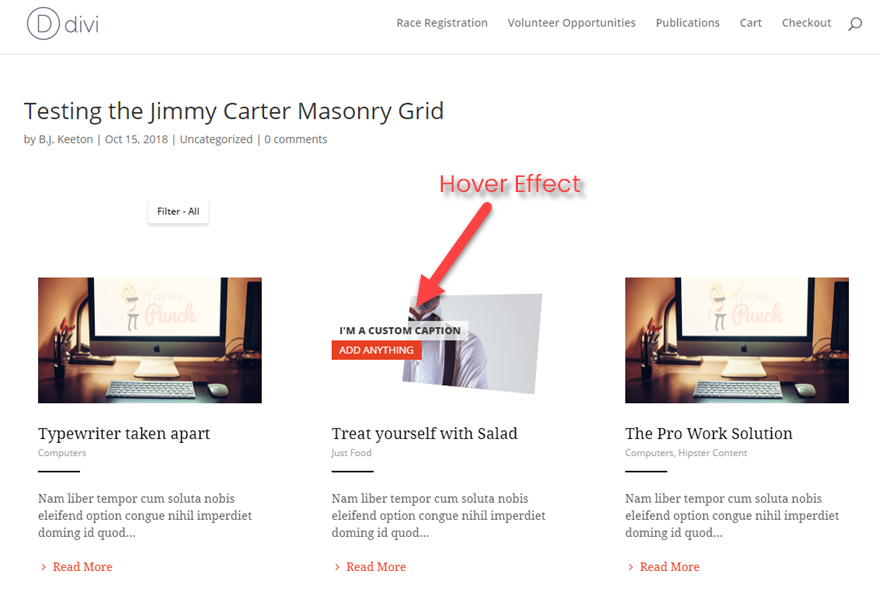Click Hipster Content category link
Image resolution: width=880 pixels, height=600 pixels.
tap(713, 453)
